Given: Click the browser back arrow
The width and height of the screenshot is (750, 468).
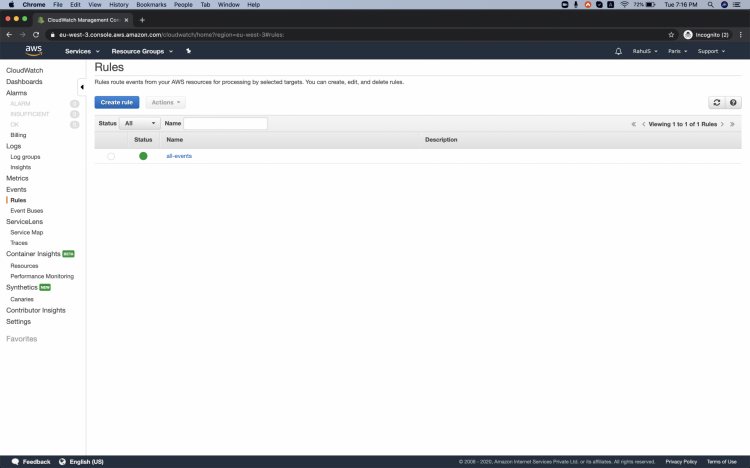Looking at the screenshot, I should point(9,34).
